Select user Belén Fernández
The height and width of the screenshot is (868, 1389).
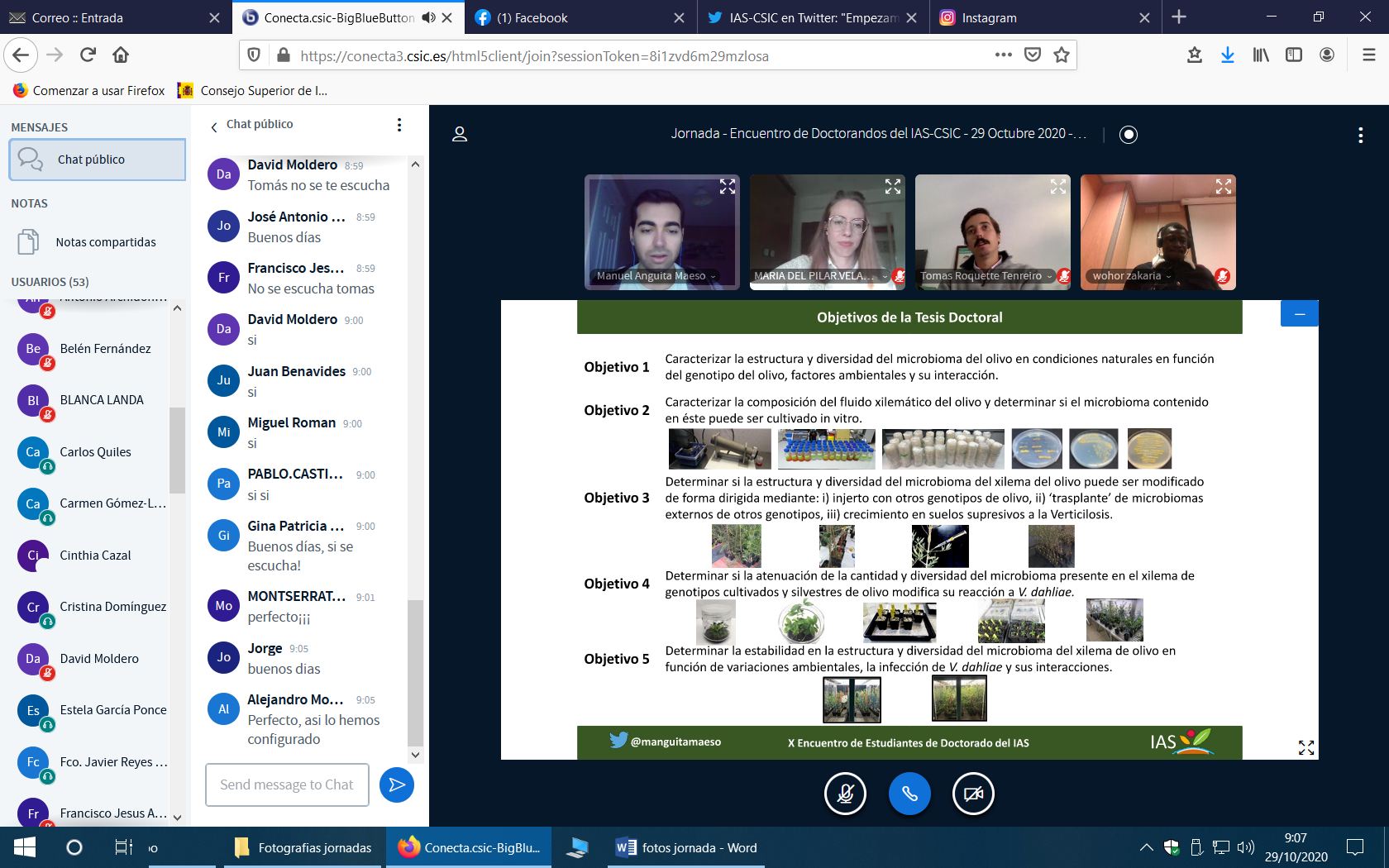91,349
